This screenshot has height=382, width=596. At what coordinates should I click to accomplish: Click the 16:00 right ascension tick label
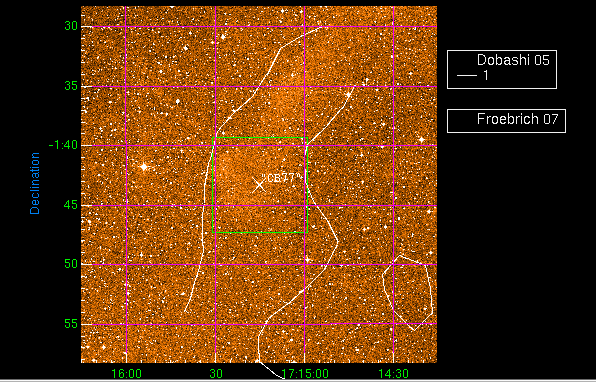coord(127,374)
